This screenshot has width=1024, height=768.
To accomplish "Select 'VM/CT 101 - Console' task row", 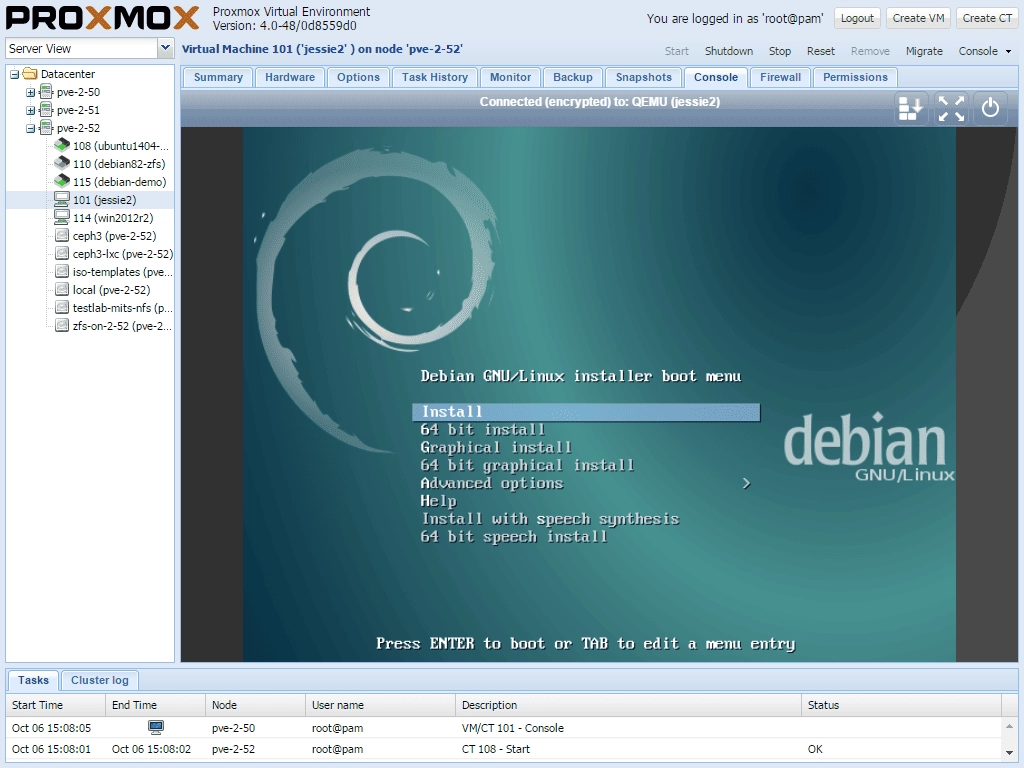I will (504, 728).
